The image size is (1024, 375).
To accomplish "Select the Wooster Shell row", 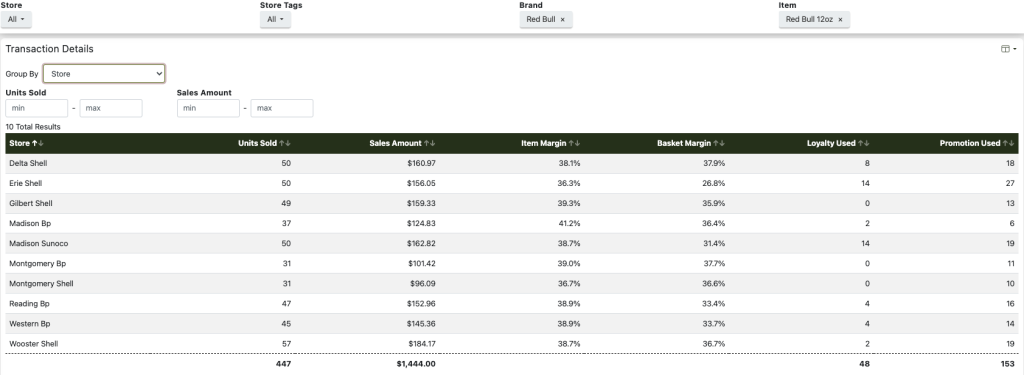I will pos(511,344).
